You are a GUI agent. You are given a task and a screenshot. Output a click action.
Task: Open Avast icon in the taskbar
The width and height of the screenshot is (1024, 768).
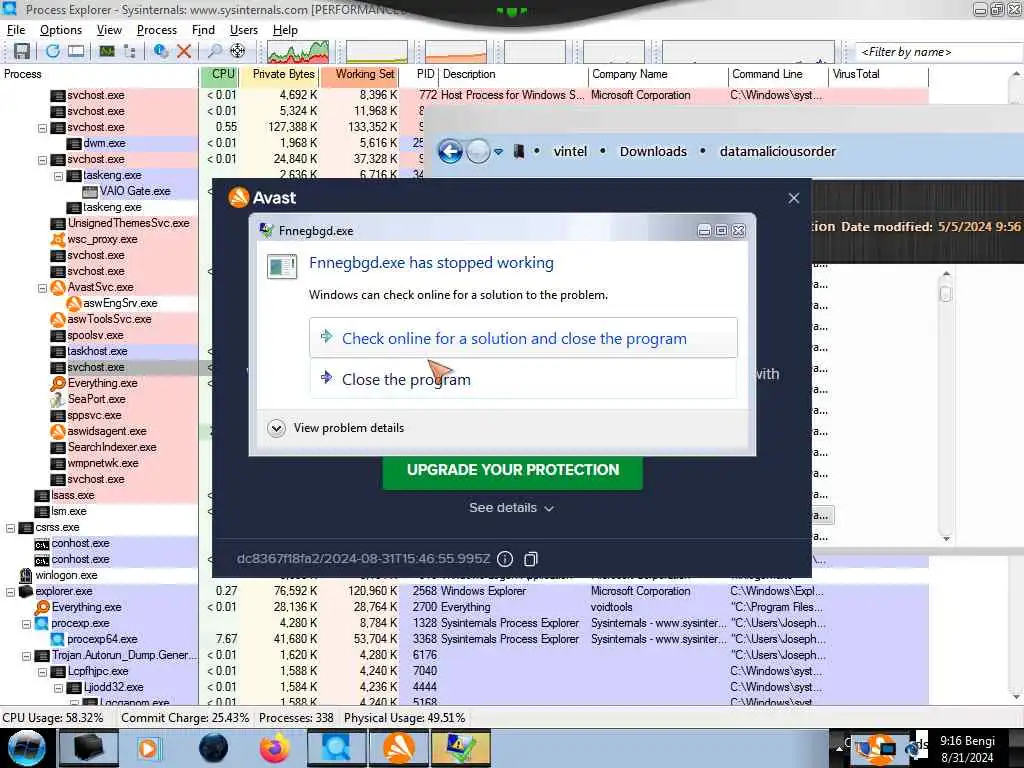(x=399, y=748)
